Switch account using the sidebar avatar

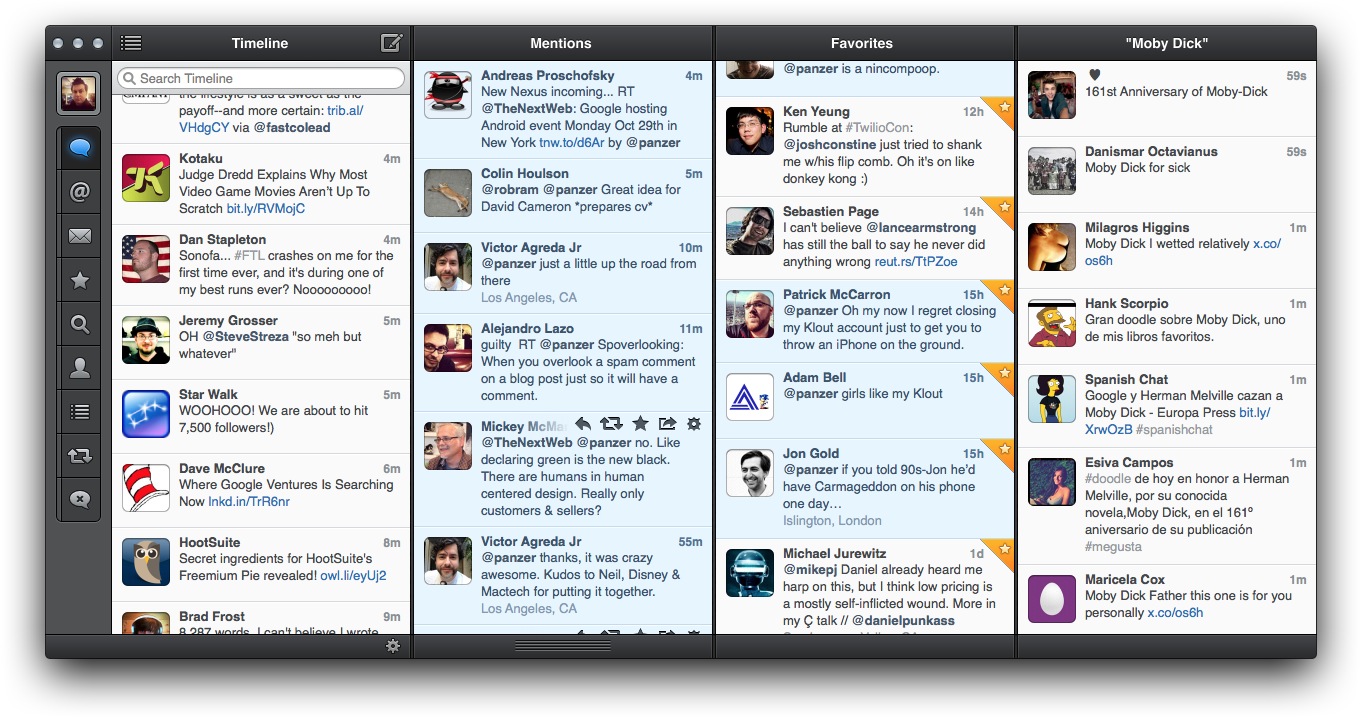[79, 93]
